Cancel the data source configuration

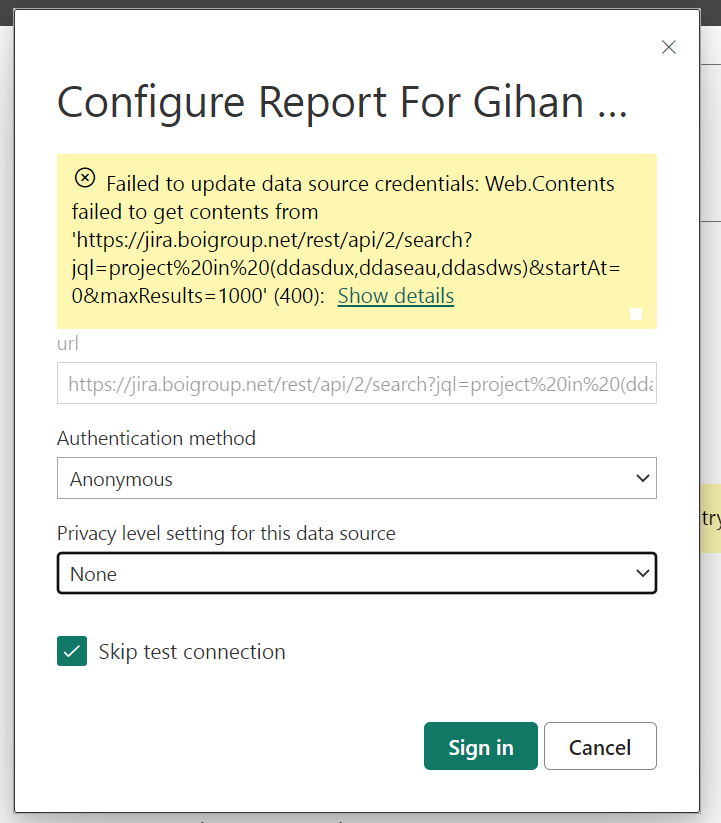(600, 746)
